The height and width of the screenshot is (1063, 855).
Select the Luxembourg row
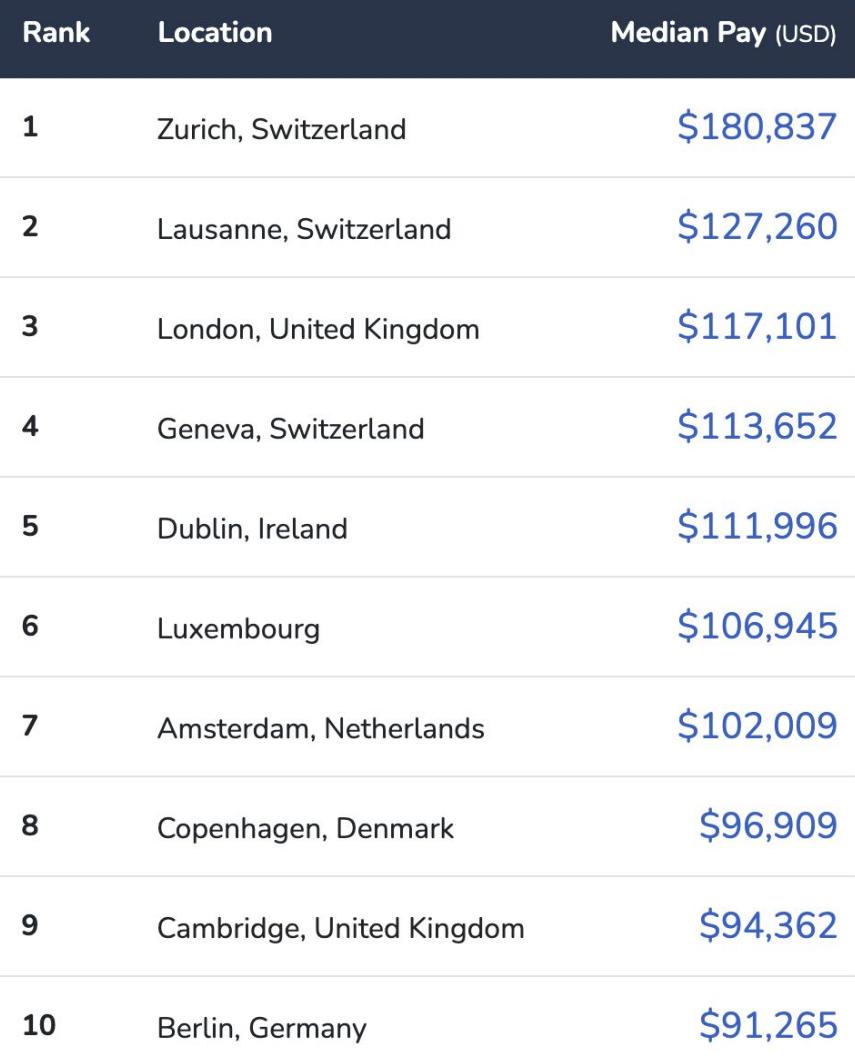pos(427,626)
